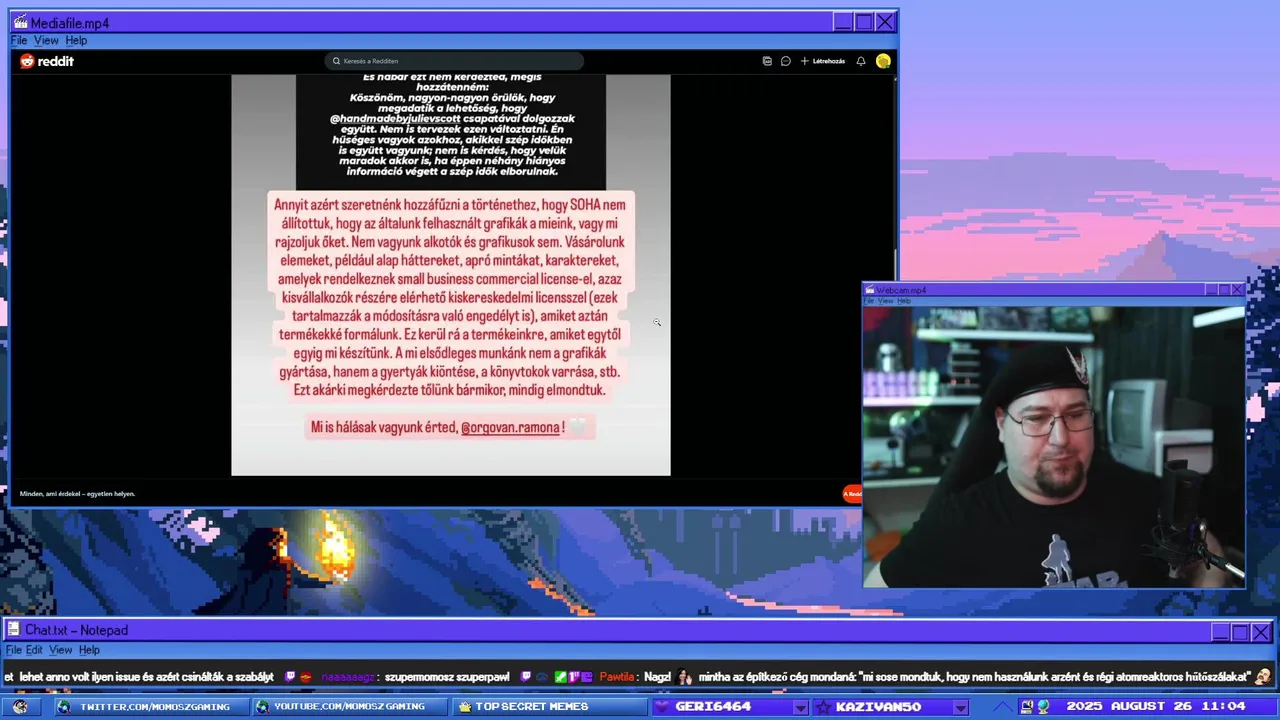Click the Reddit logo in the header
The image size is (1280, 720).
[x=47, y=61]
